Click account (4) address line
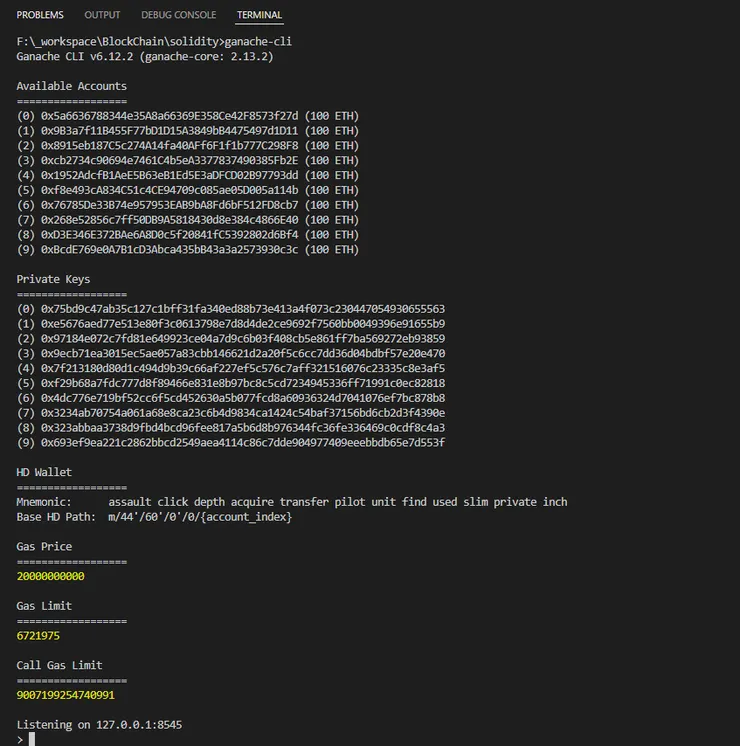 pyautogui.click(x=169, y=175)
